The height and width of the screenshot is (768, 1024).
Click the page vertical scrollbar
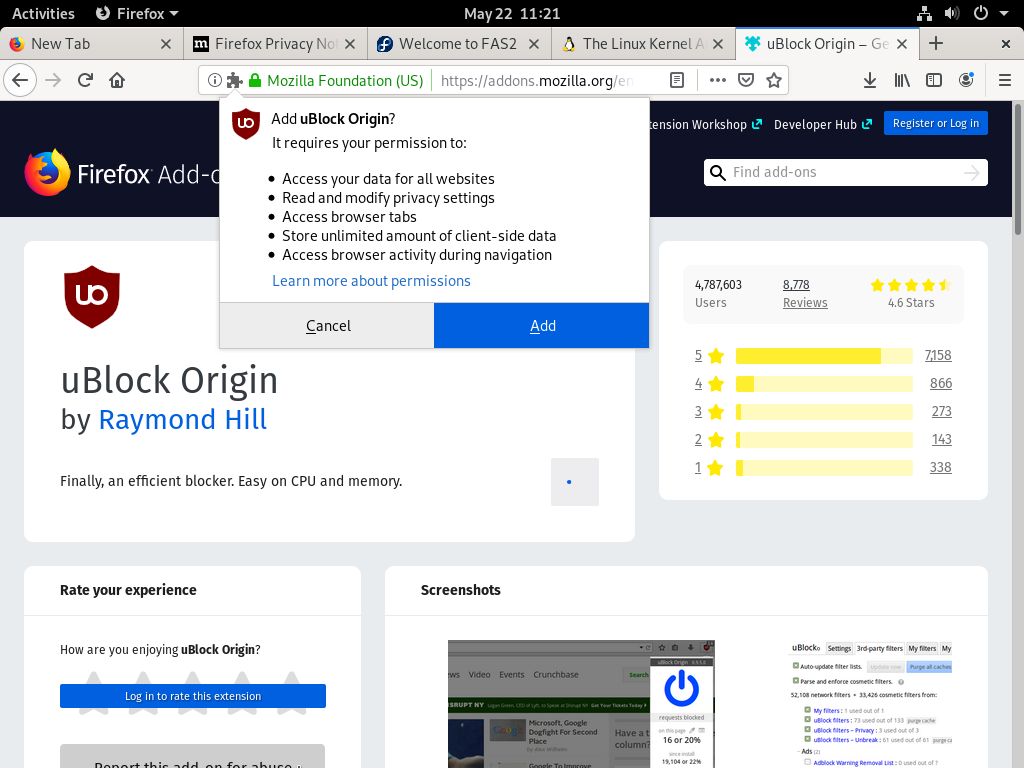[1017, 168]
